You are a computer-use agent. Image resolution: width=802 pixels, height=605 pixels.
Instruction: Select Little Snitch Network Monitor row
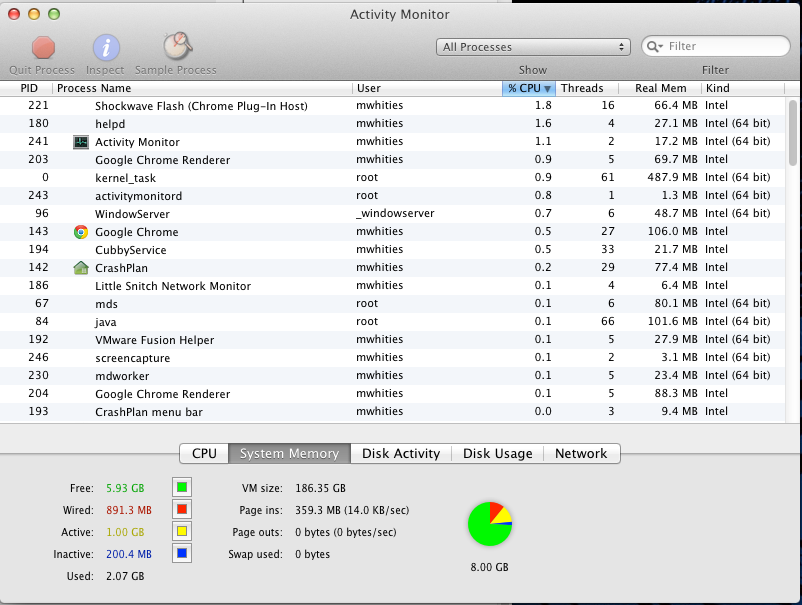point(392,286)
